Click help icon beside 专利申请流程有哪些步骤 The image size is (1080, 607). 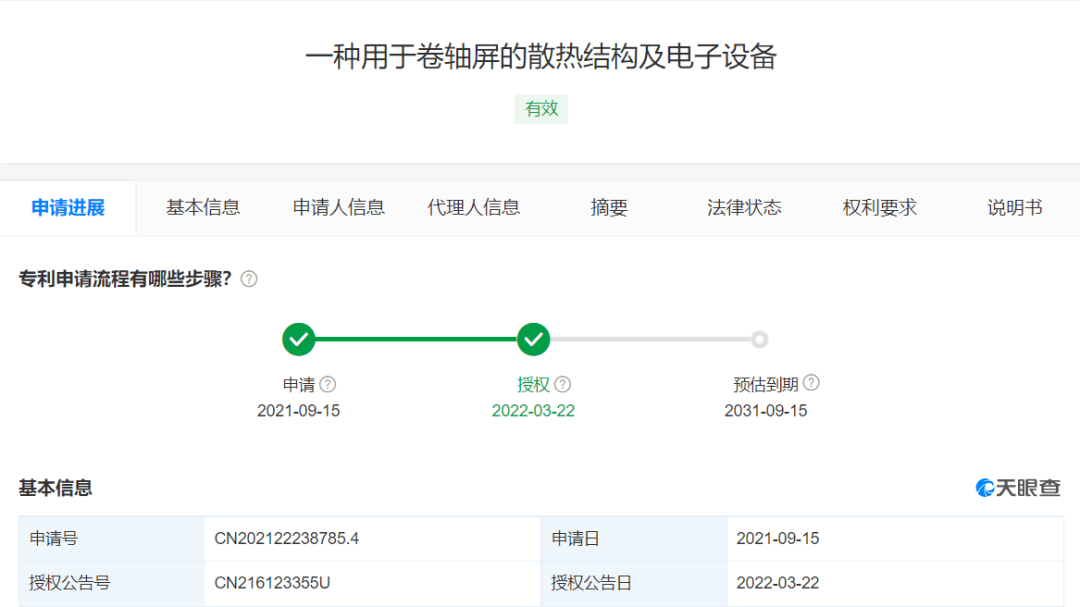(x=249, y=279)
